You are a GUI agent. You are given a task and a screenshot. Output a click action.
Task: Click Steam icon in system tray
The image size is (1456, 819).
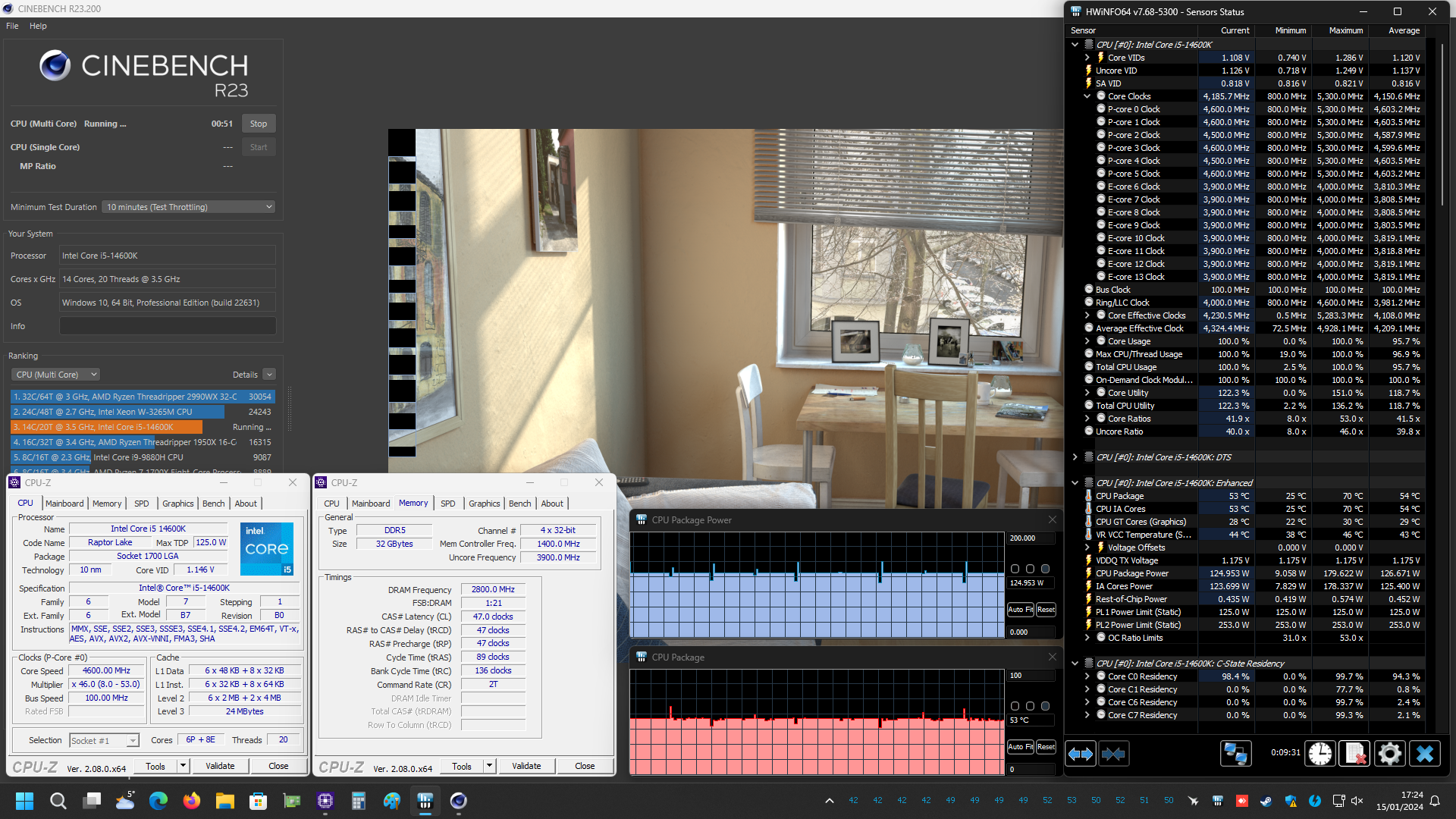[x=1266, y=801]
